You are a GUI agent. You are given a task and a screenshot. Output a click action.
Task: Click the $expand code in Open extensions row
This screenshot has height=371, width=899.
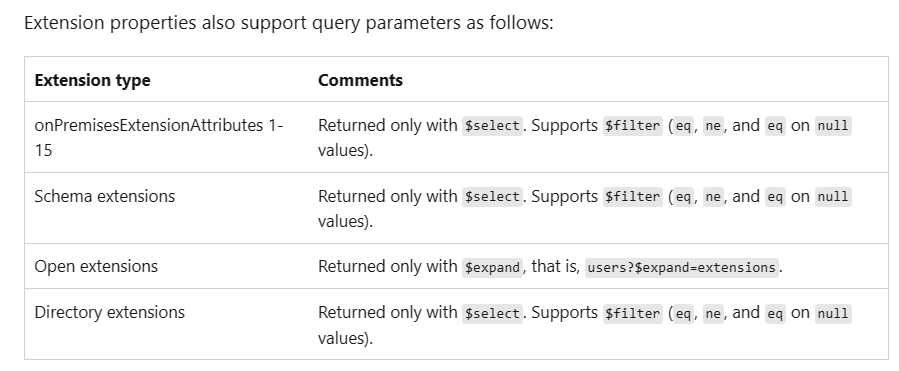(493, 267)
